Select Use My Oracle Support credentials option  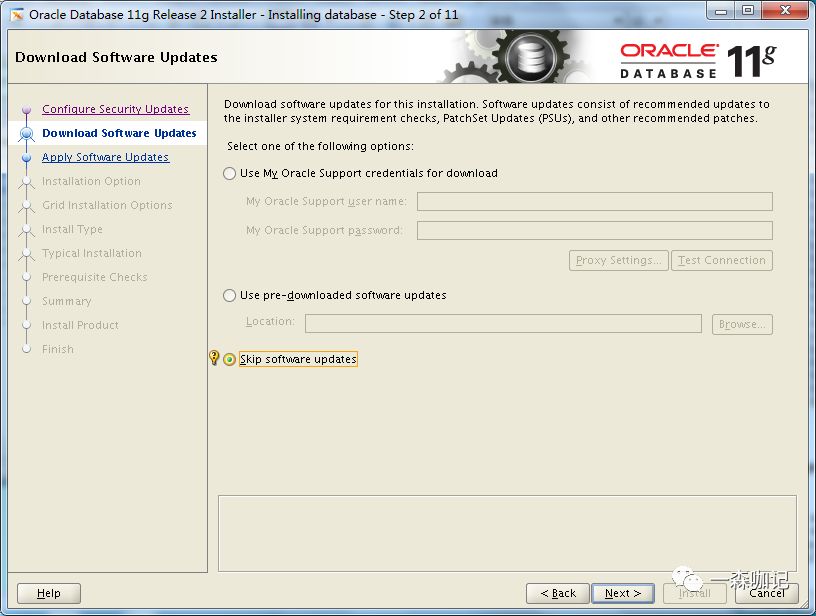230,173
